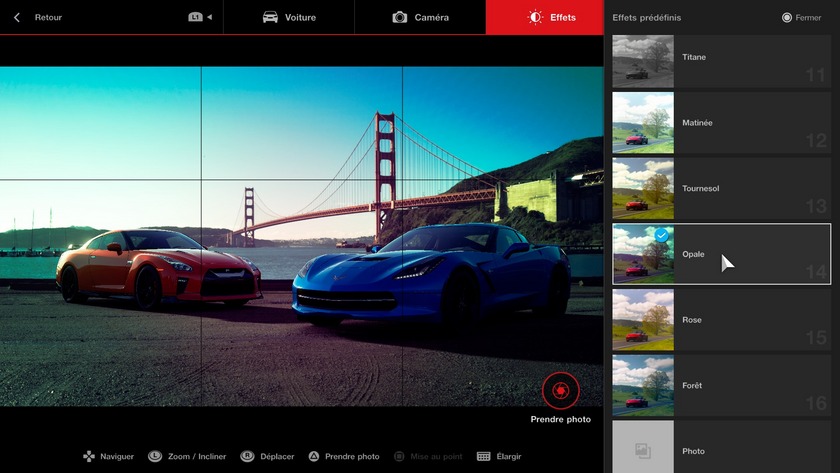Viewport: 840px width, 473px height.
Task: Open the Voiture tab
Action: pos(289,17)
